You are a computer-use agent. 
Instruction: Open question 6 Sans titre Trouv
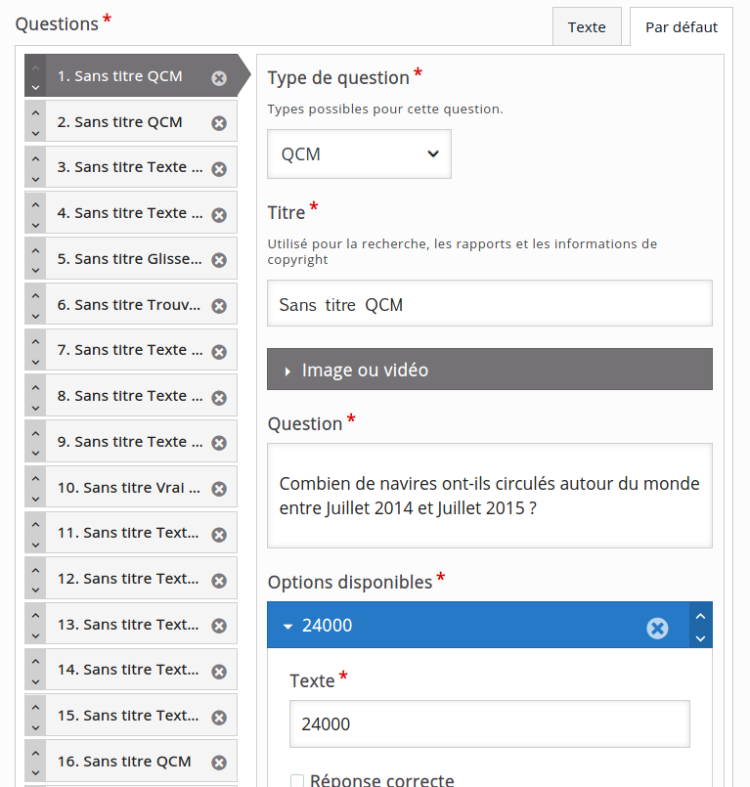(129, 304)
